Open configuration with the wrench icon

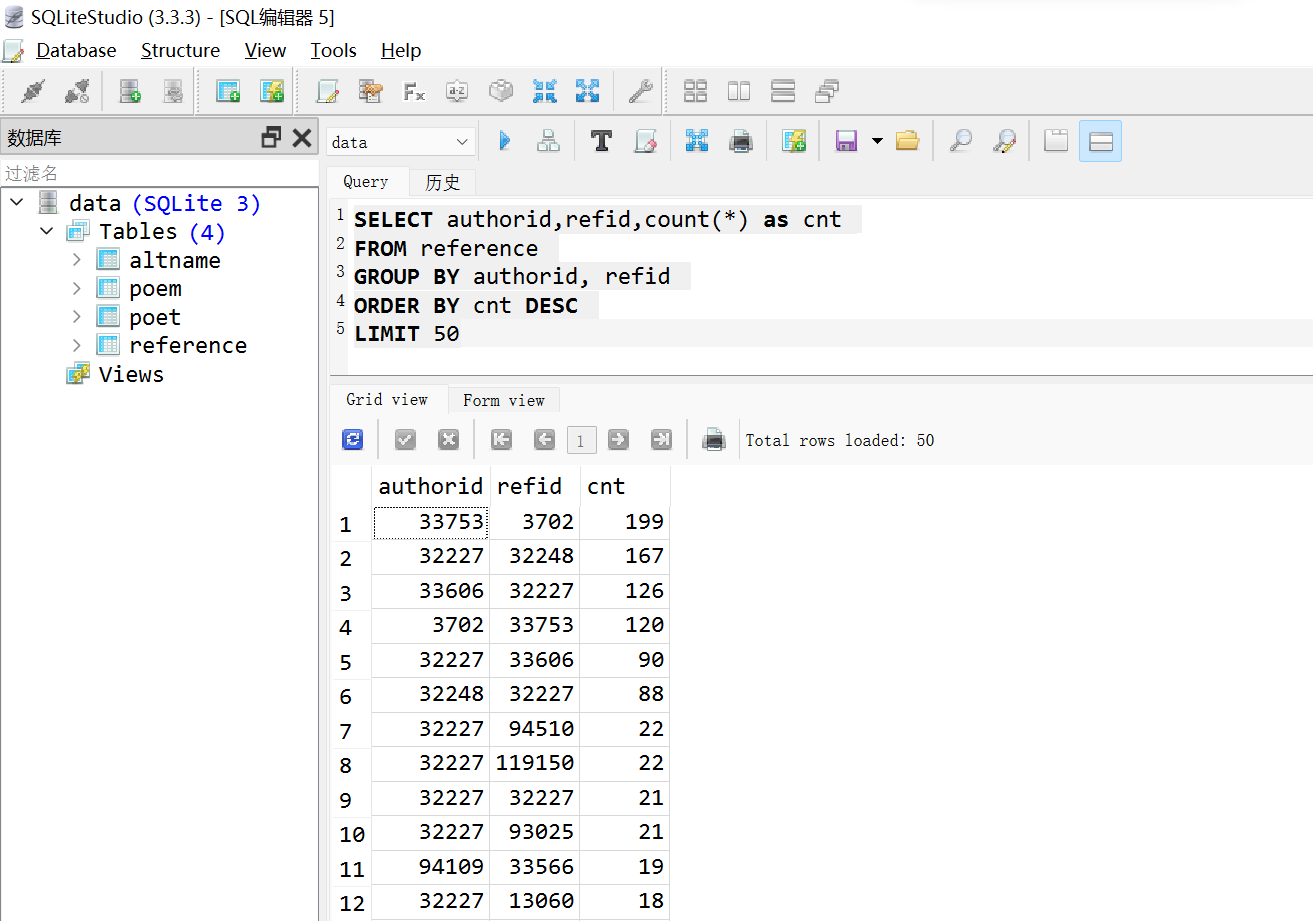(640, 92)
